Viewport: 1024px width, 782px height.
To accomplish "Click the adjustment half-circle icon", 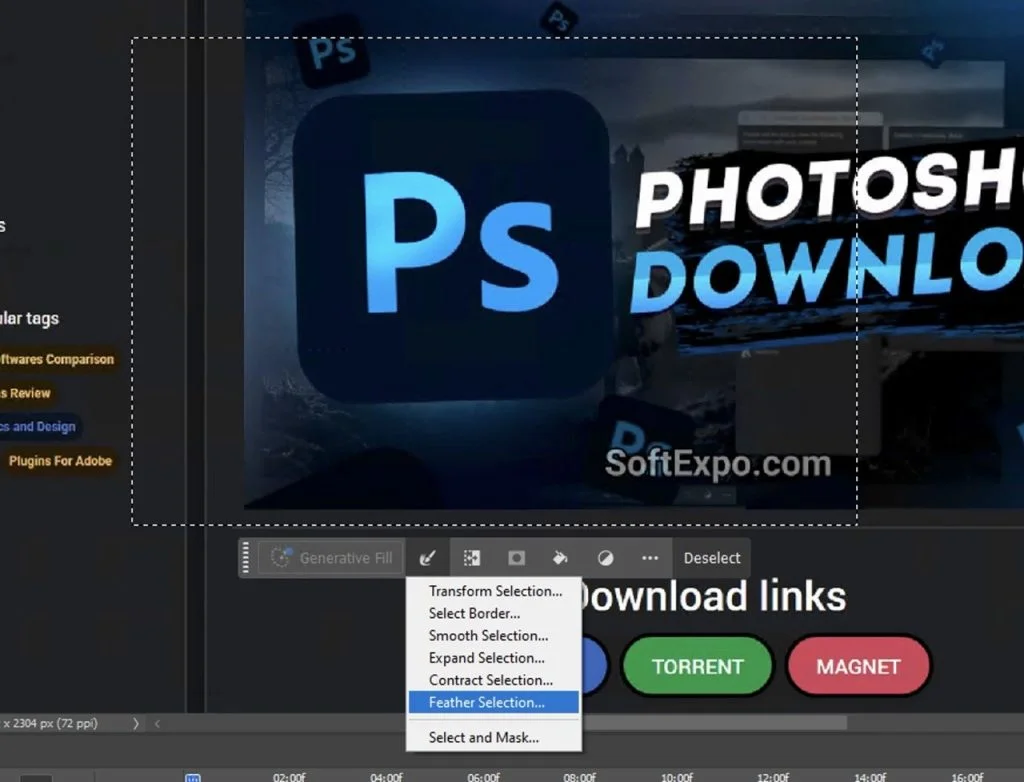I will (x=605, y=557).
